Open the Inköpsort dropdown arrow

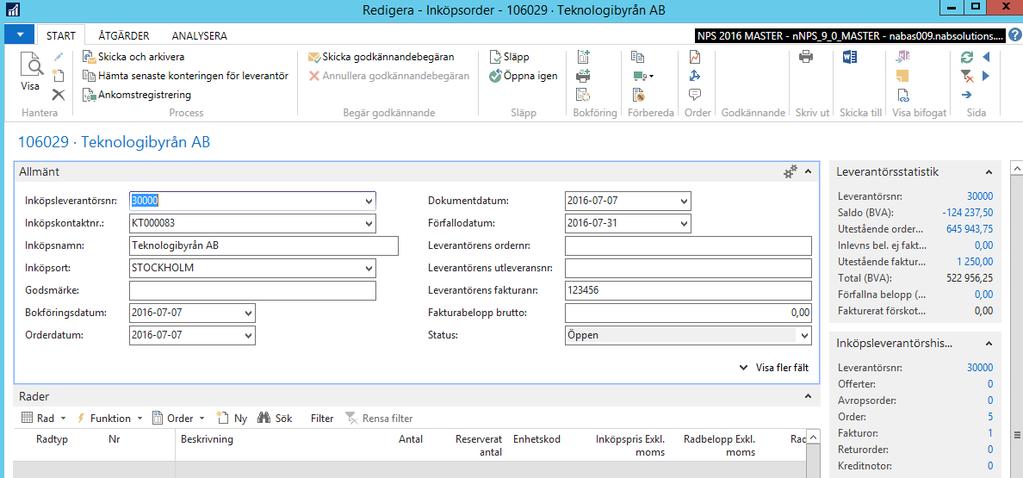[369, 268]
